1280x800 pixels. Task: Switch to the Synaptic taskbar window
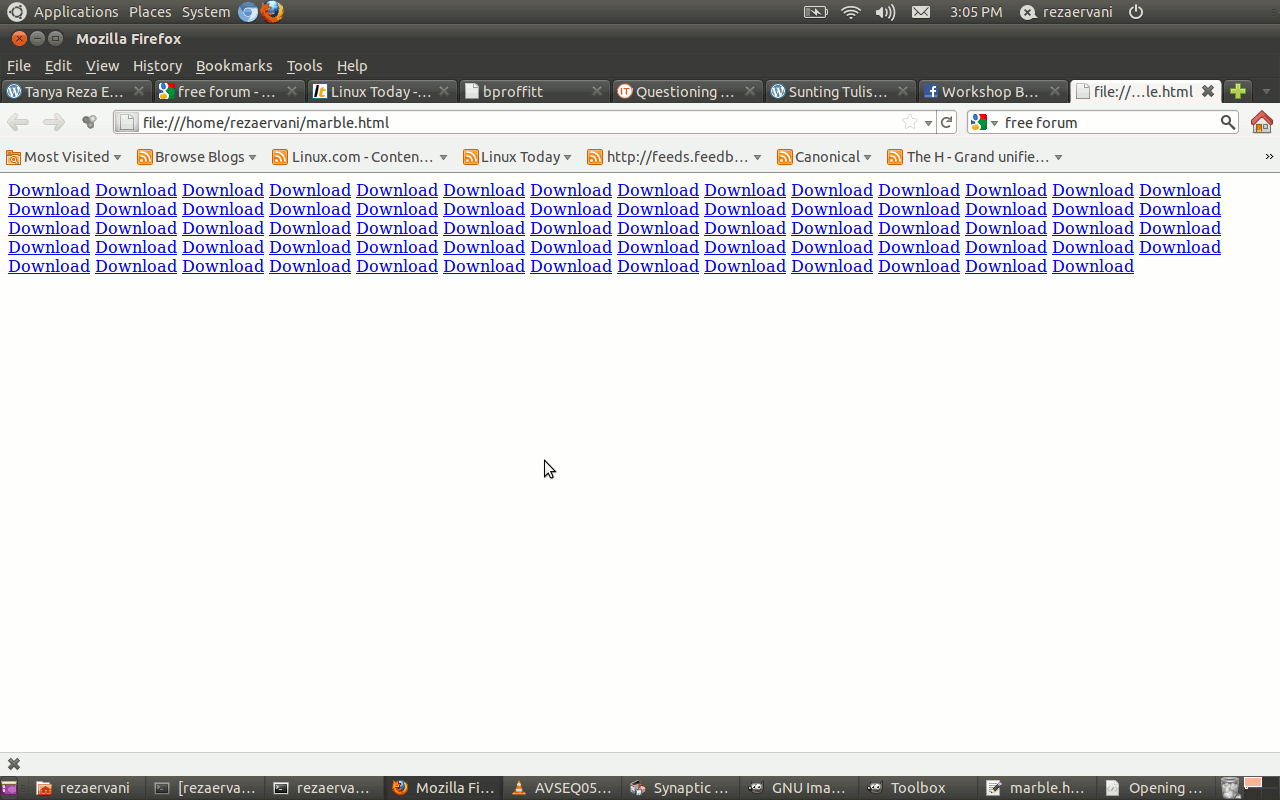click(681, 788)
